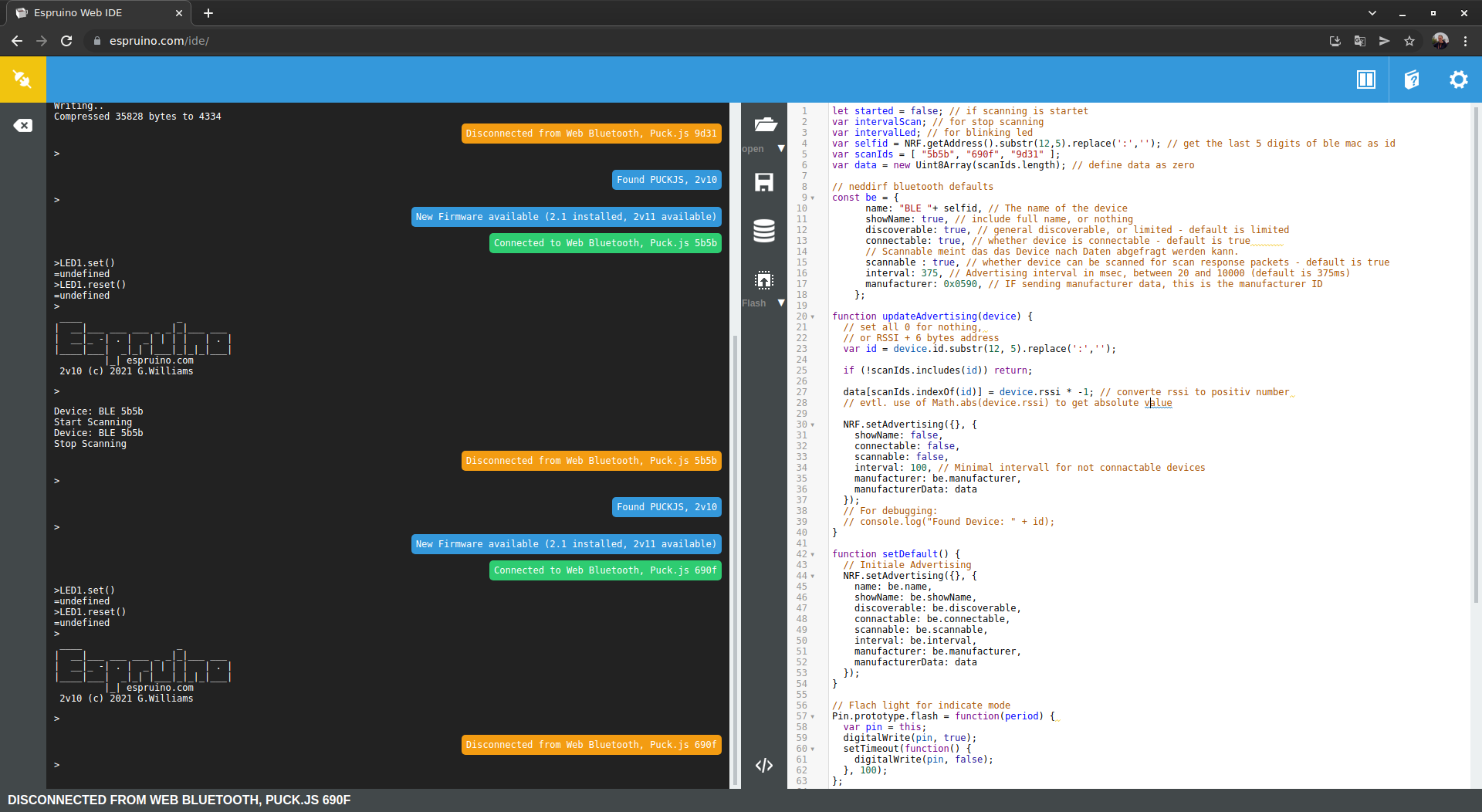Close the Espruino Web IDE tab

tap(179, 13)
